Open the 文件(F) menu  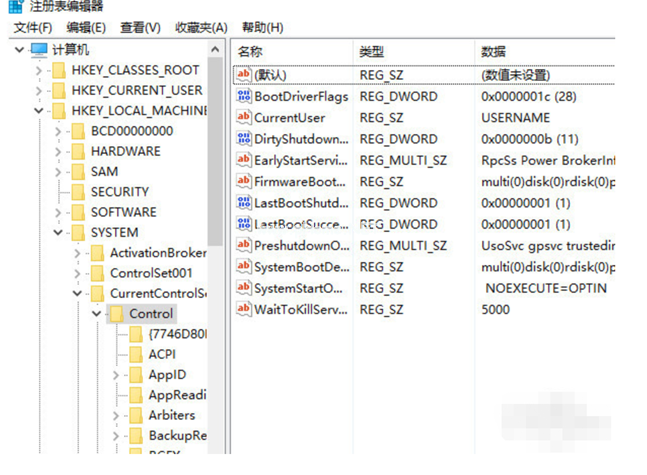[x=33, y=27]
